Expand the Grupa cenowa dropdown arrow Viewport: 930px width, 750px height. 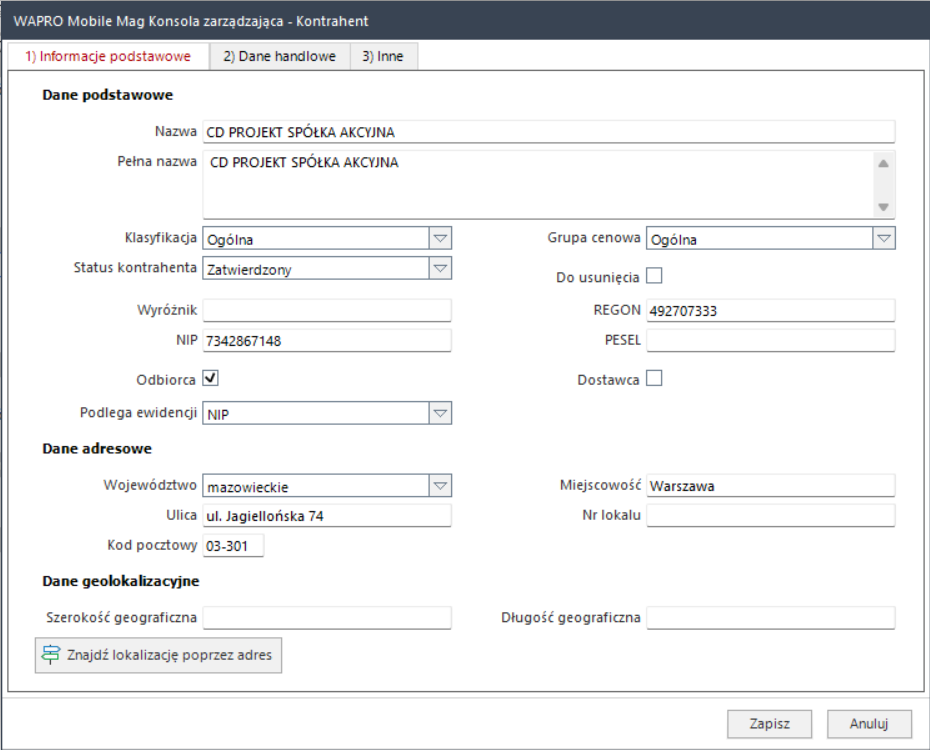(x=884, y=238)
